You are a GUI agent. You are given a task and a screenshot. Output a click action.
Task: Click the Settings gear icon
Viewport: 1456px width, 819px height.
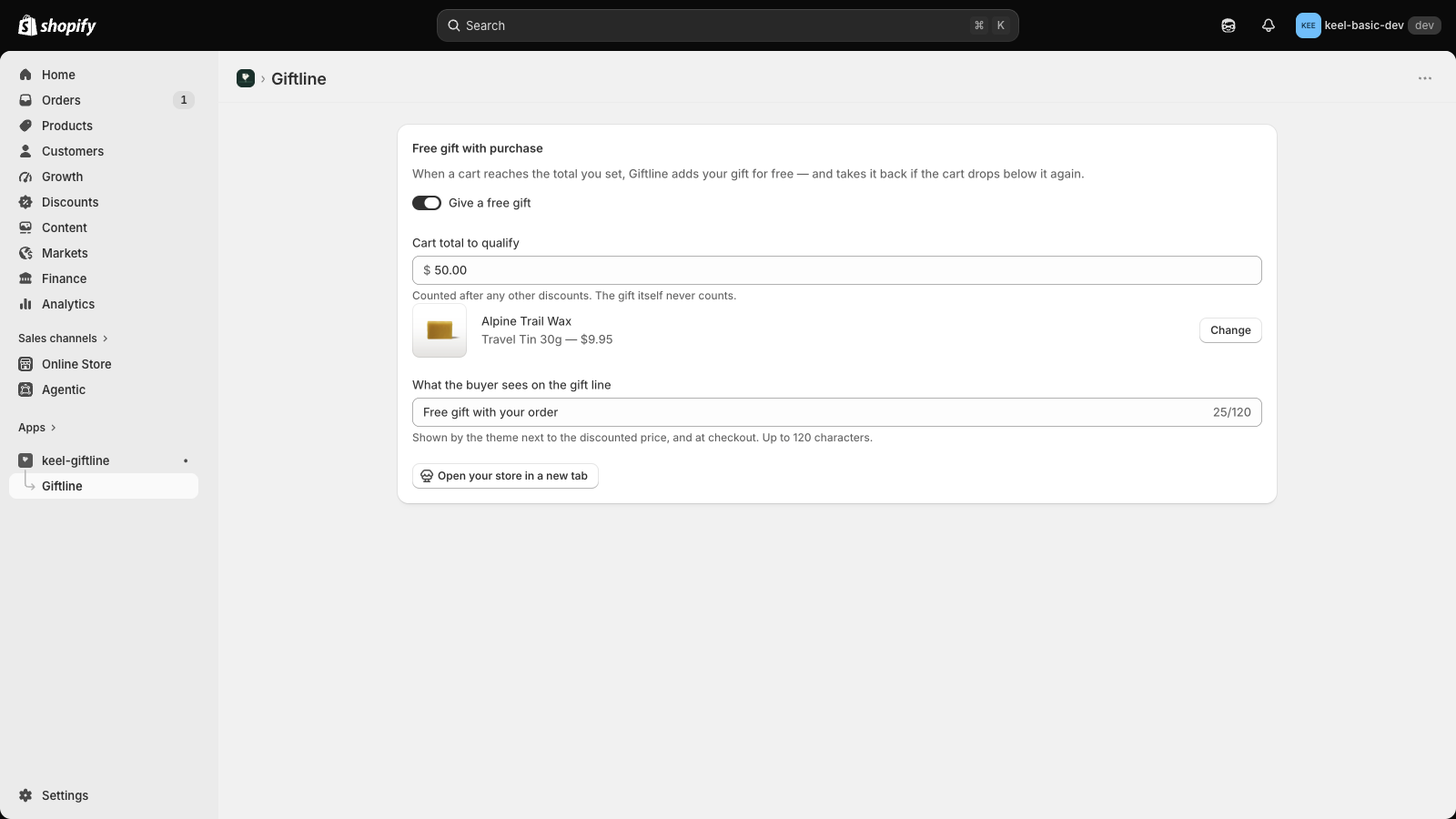tap(25, 795)
